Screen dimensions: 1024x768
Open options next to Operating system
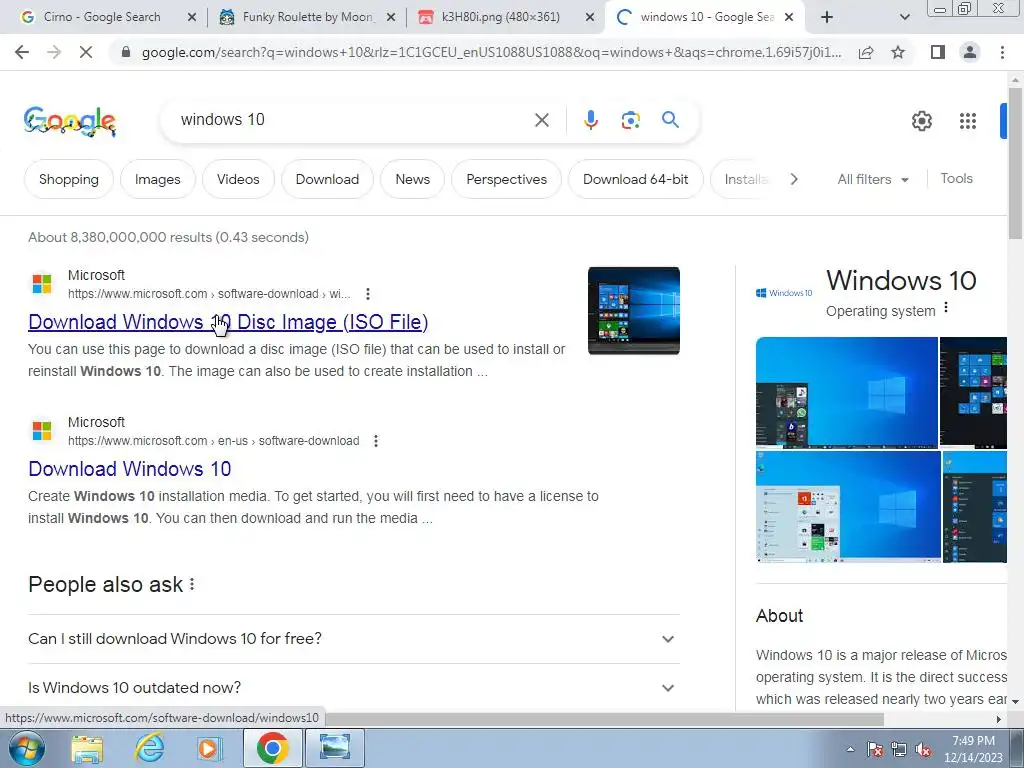coord(946,308)
